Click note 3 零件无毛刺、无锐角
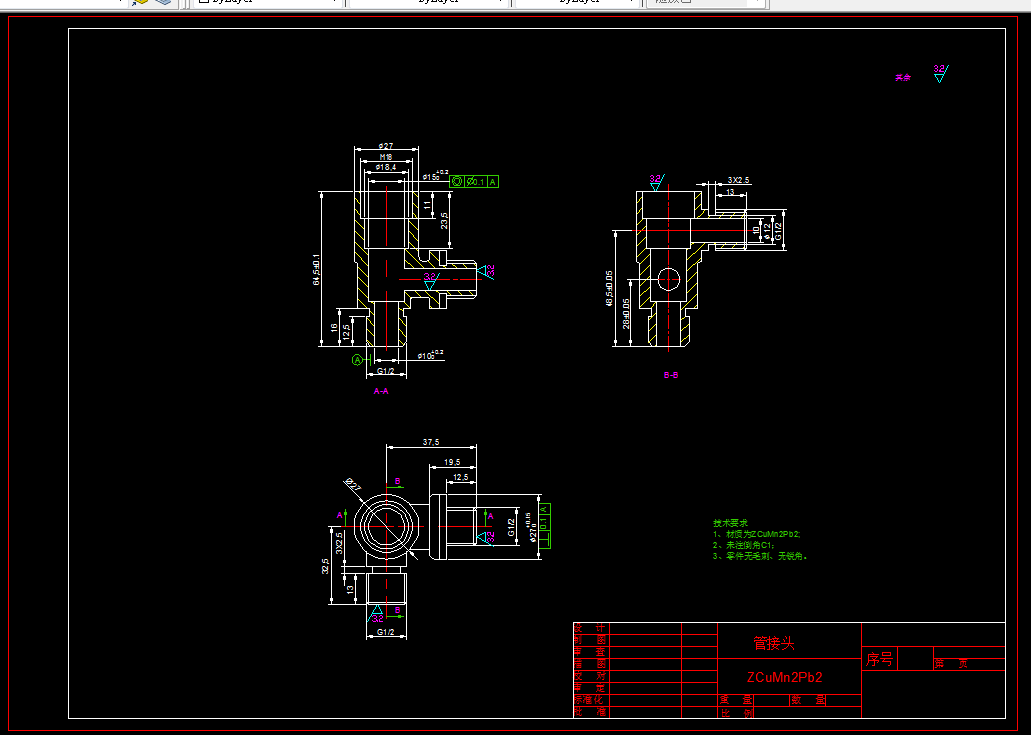1031x735 pixels. (760, 556)
